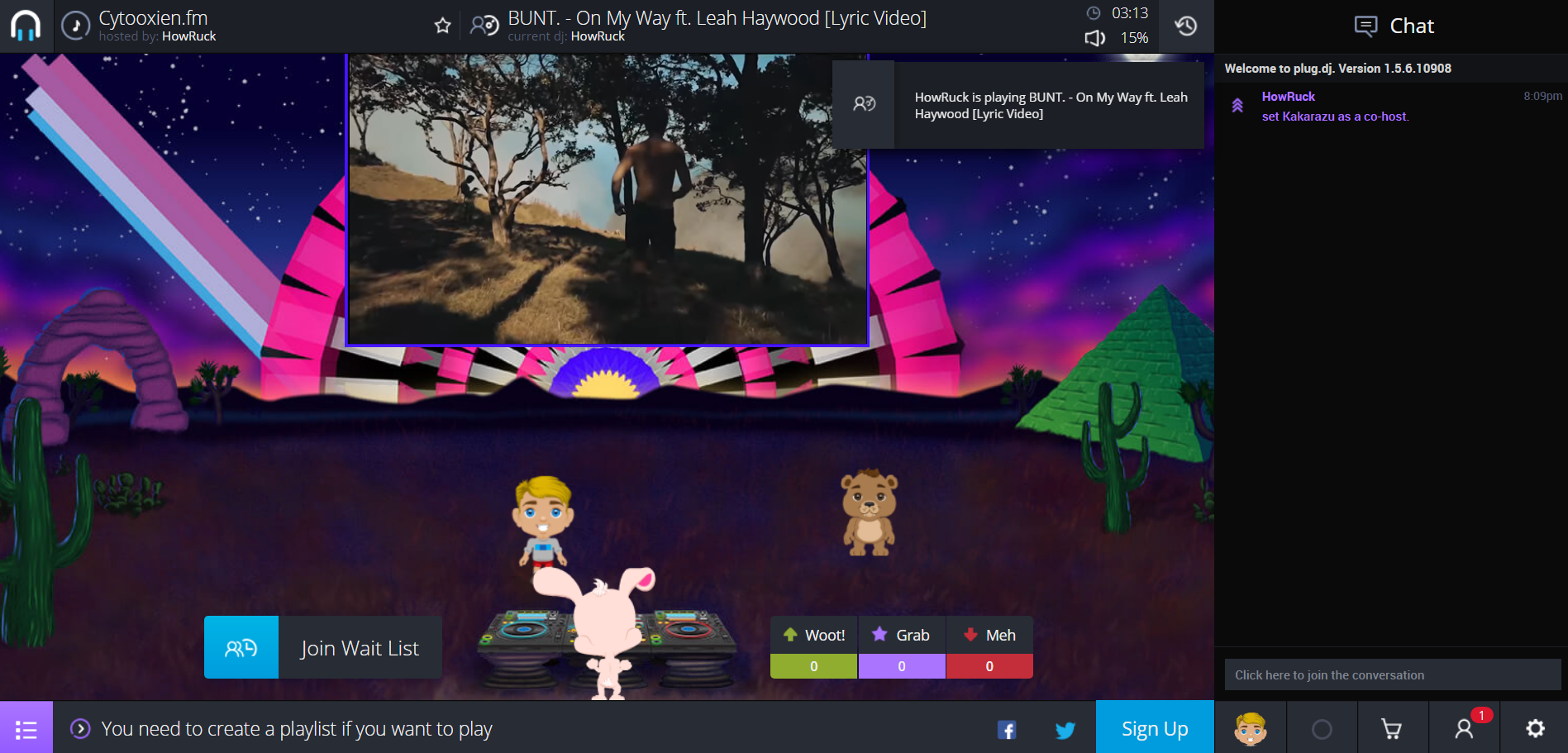This screenshot has width=1568, height=753.
Task: Open the playlist menu icon in footer
Action: 26,728
